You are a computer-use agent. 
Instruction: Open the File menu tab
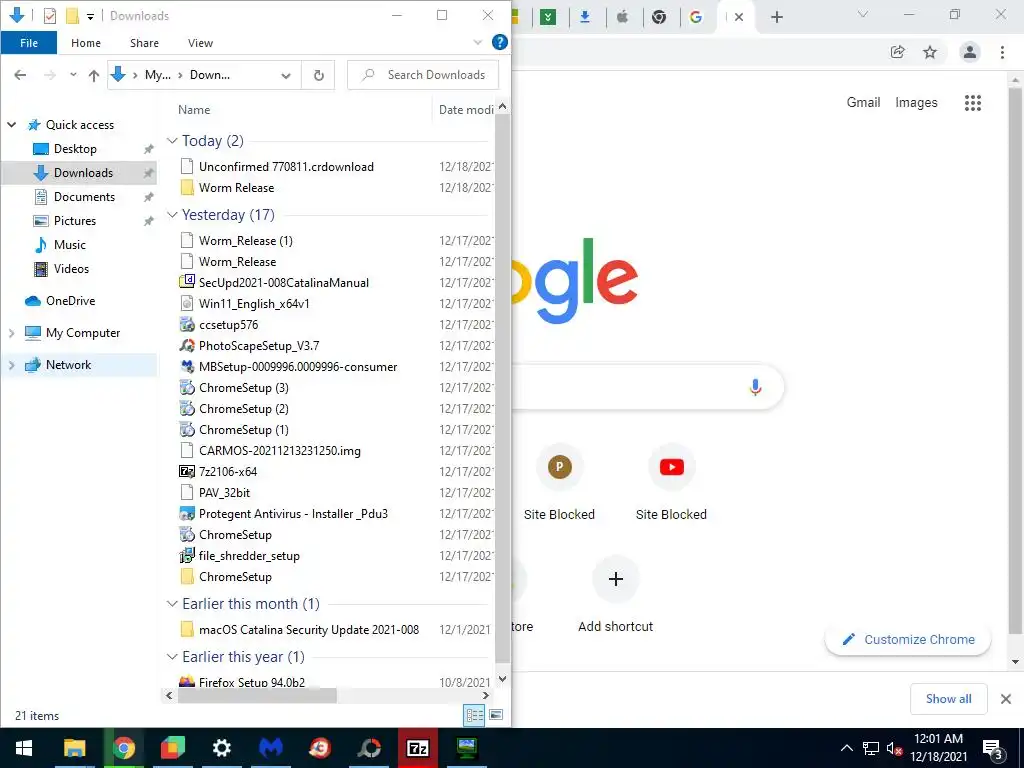click(29, 43)
